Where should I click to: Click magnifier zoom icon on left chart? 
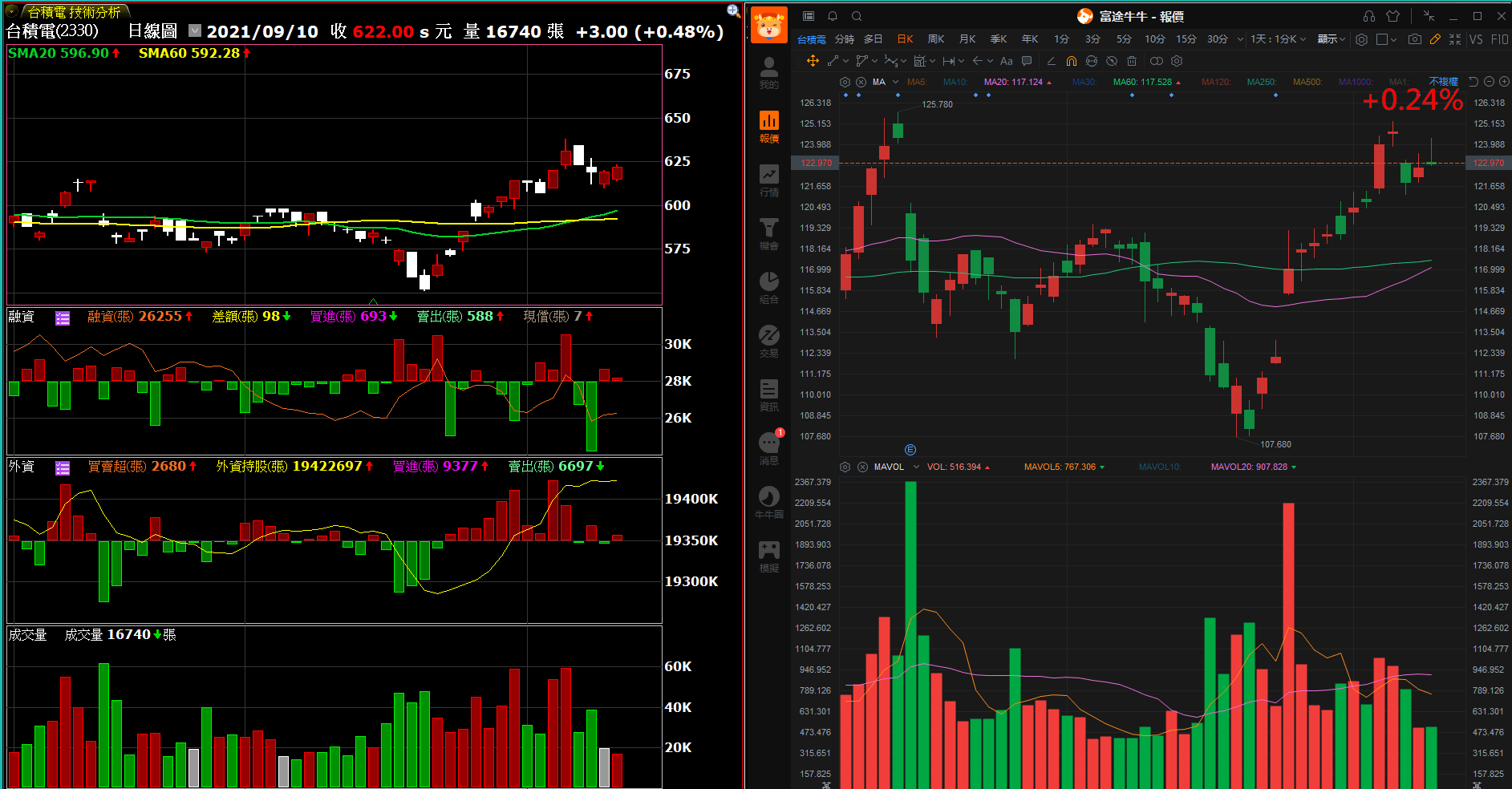pos(733,10)
